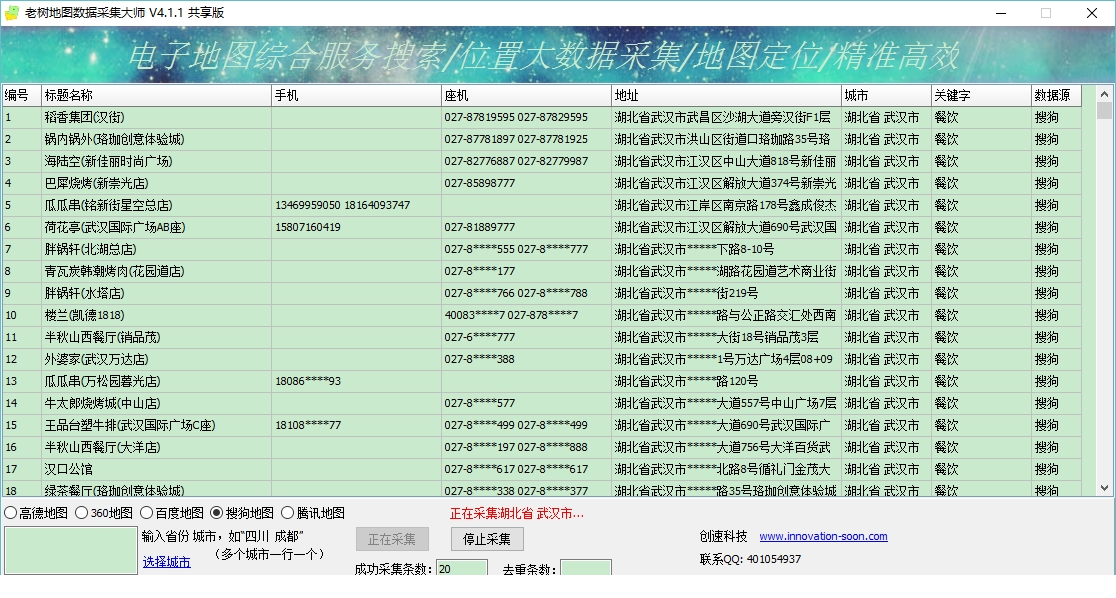Select row 汉口公馆
The image size is (1116, 598).
pos(541,470)
